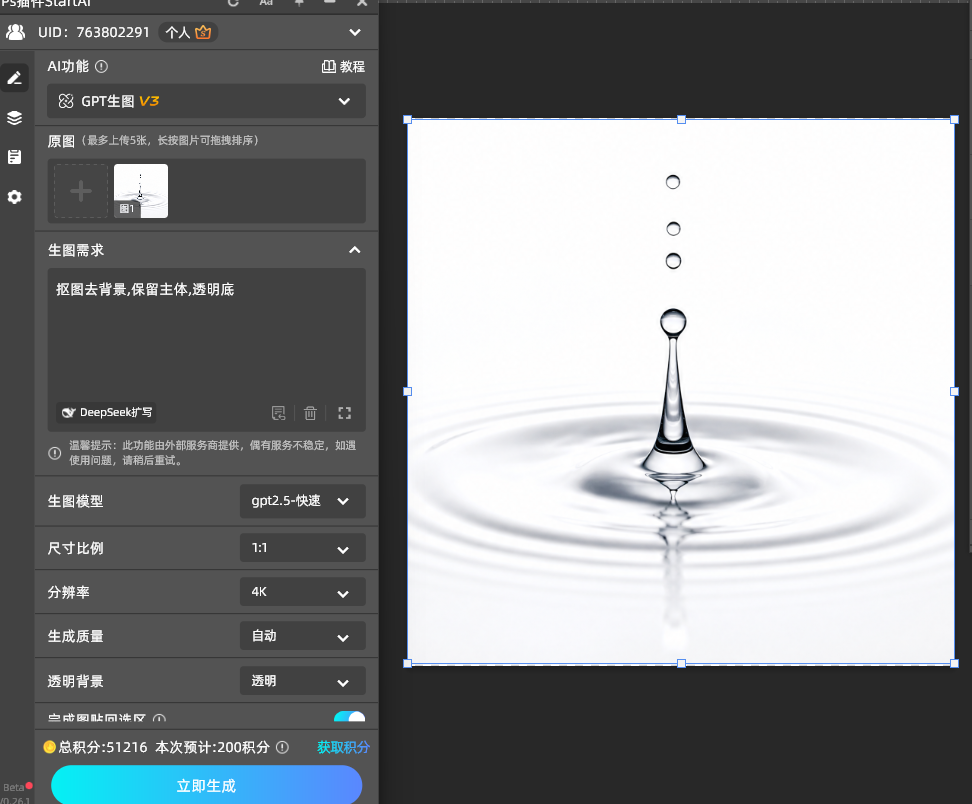972x804 pixels.
Task: Click the DeepSeek whale icon
Action: [68, 413]
